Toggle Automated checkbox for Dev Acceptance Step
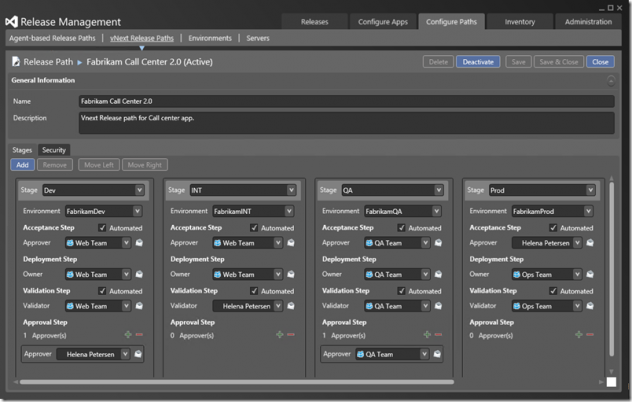Image resolution: width=632 pixels, height=402 pixels. (x=102, y=227)
